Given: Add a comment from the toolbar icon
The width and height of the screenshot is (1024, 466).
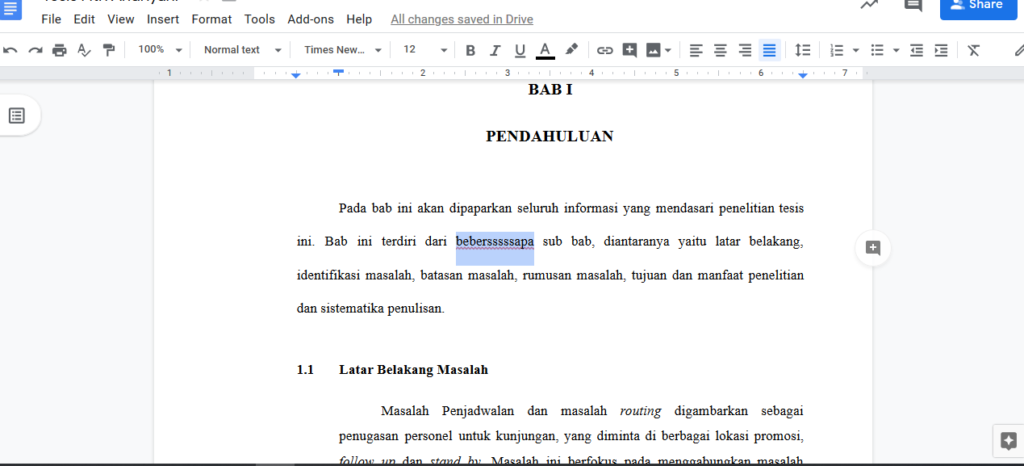Looking at the screenshot, I should coord(630,50).
